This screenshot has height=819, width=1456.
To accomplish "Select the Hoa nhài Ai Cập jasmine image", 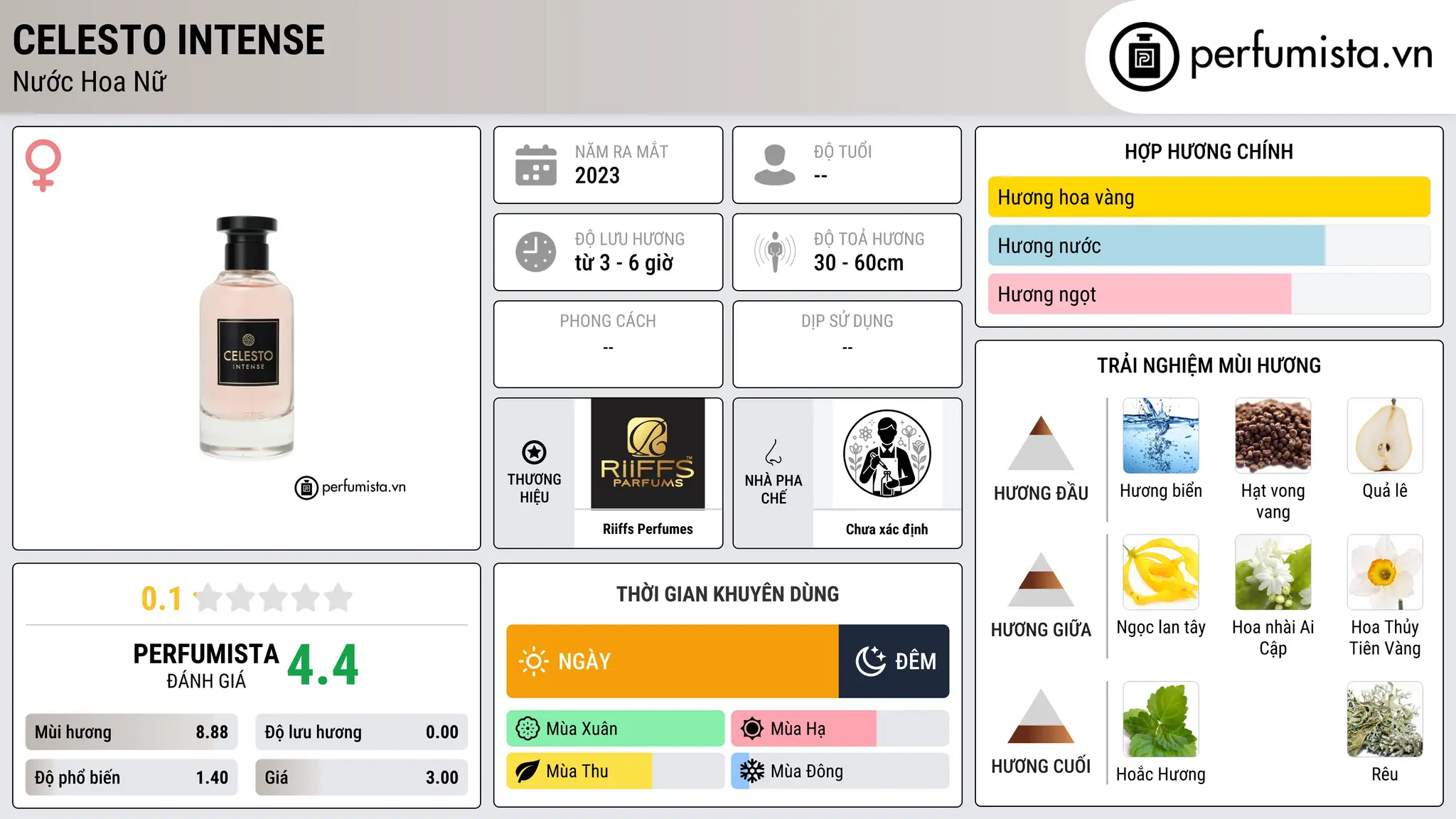I will 1273,572.
